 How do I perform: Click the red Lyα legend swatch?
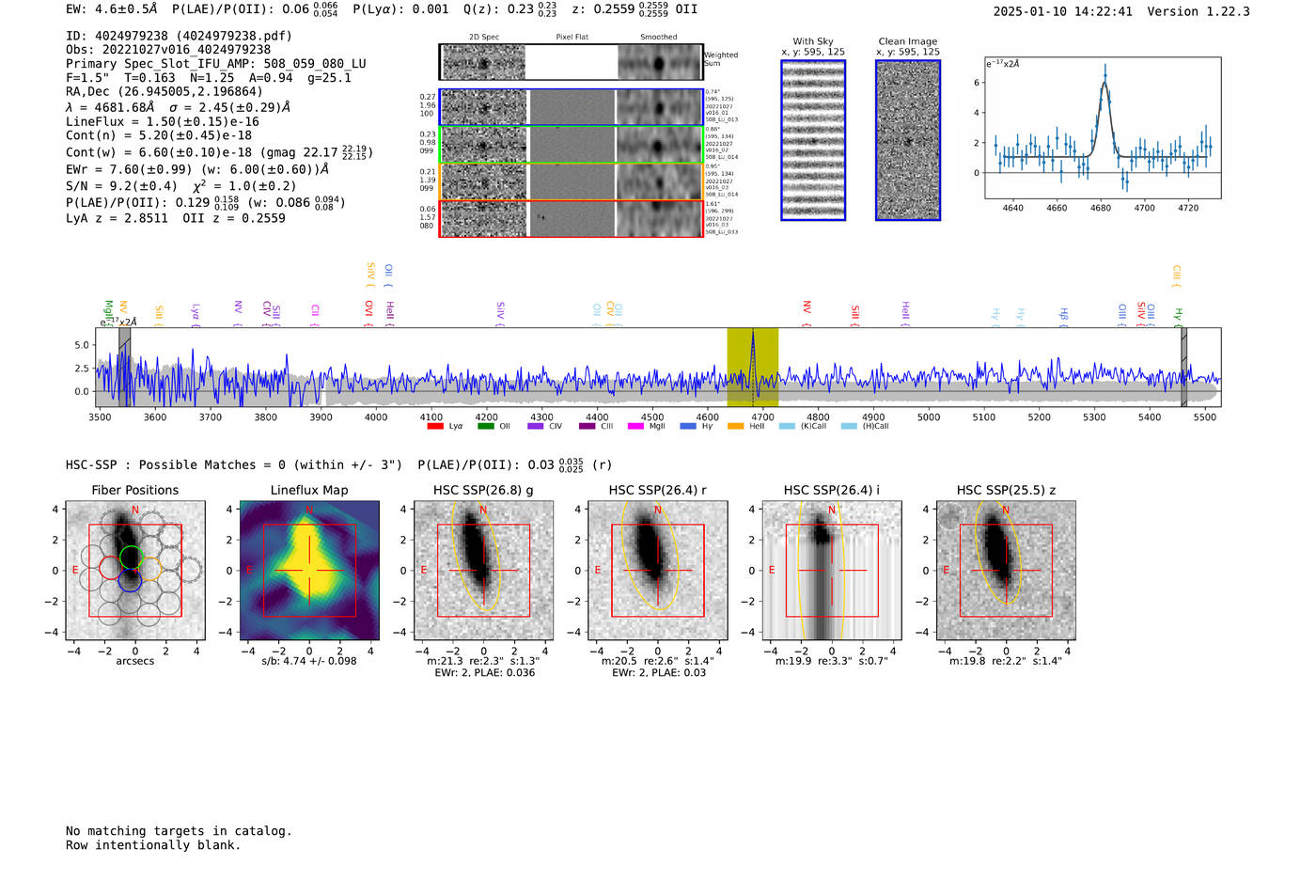435,426
